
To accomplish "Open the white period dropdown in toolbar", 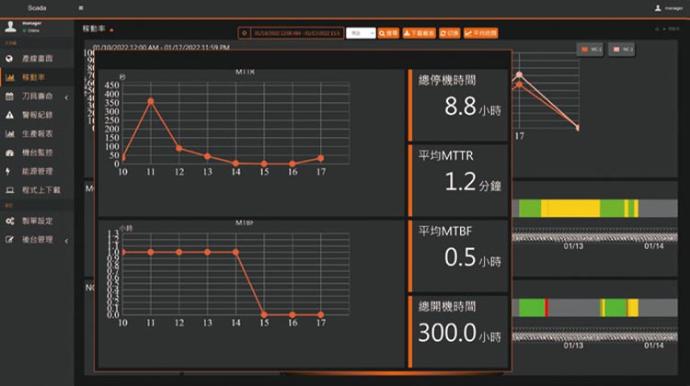I will [x=360, y=33].
